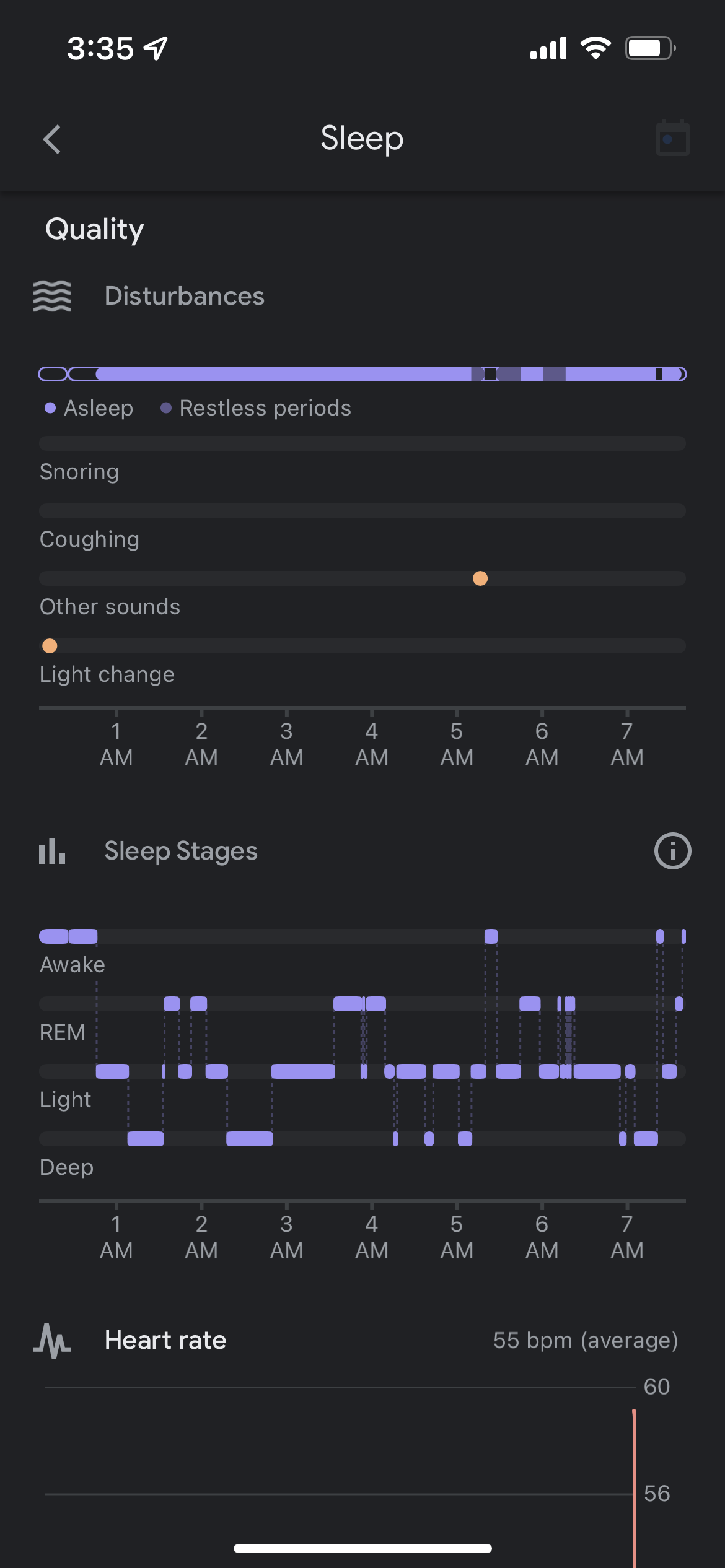
Task: Tap the Asleep legend label
Action: pos(98,408)
